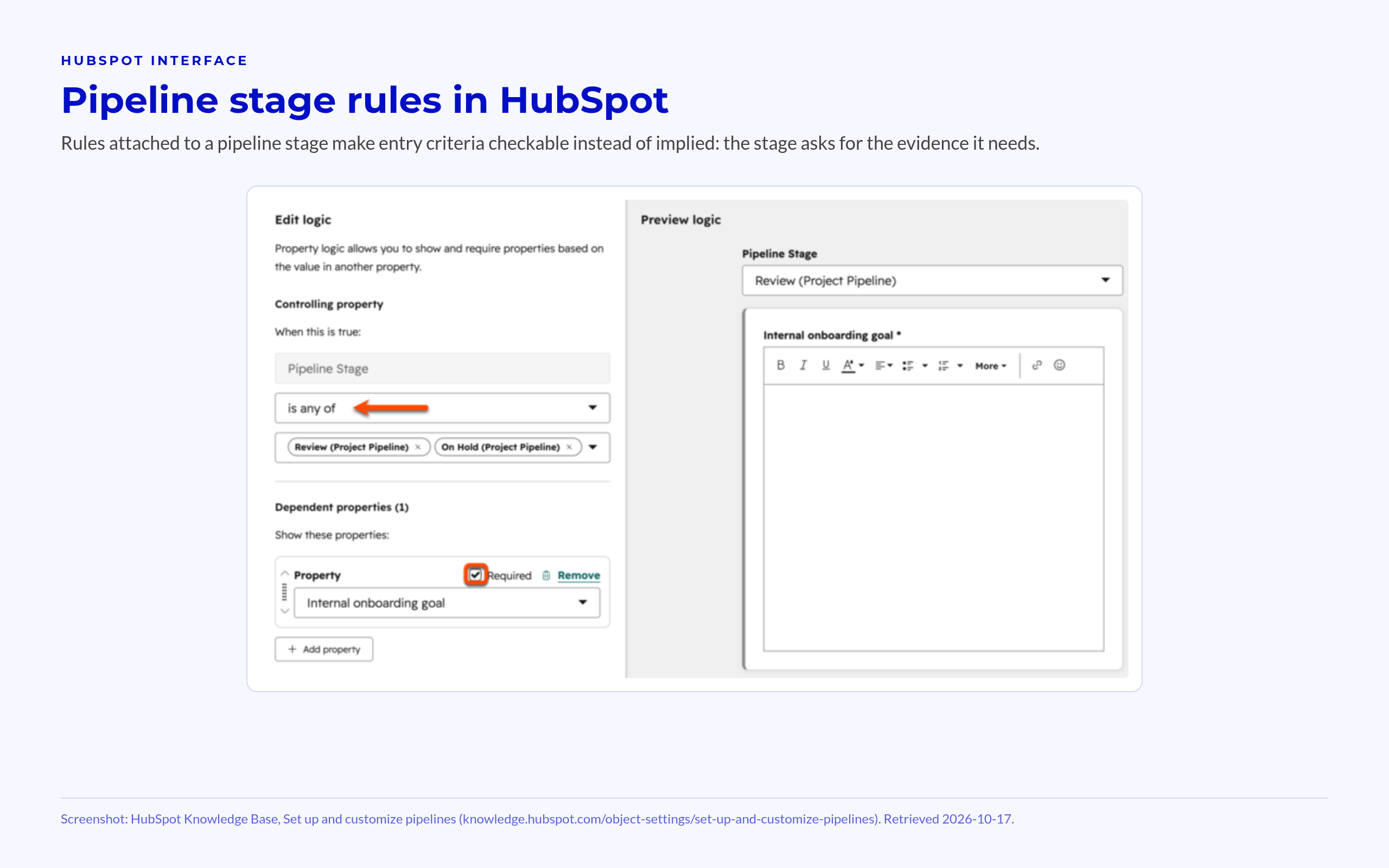Uncheck the Required checkbox
Viewport: 1389px width, 868px height.
click(475, 575)
